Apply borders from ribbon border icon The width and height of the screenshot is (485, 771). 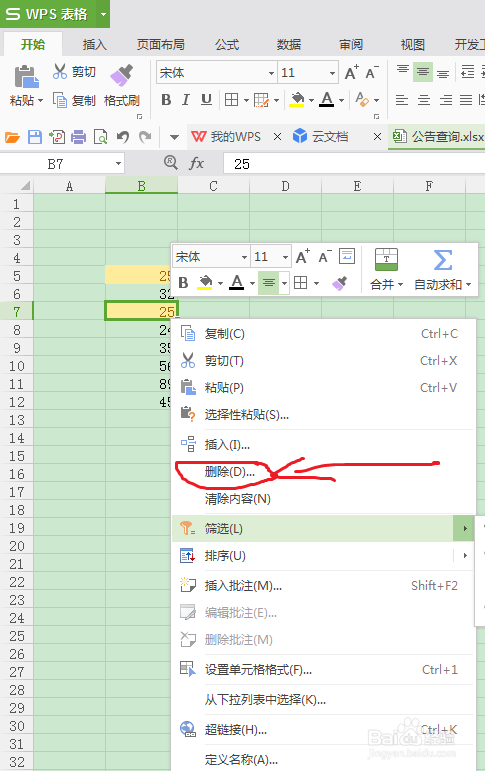click(x=231, y=100)
